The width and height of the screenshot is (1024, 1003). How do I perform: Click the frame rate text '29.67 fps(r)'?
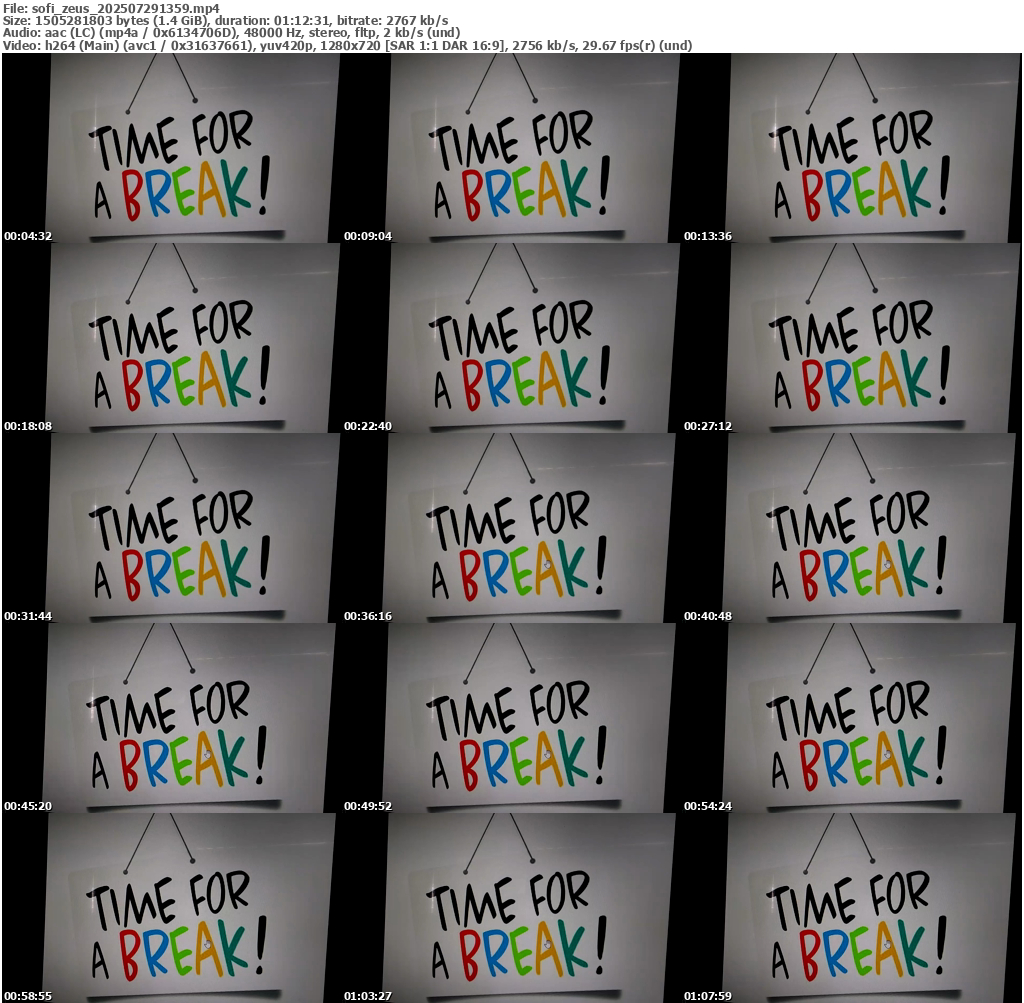pos(618,45)
